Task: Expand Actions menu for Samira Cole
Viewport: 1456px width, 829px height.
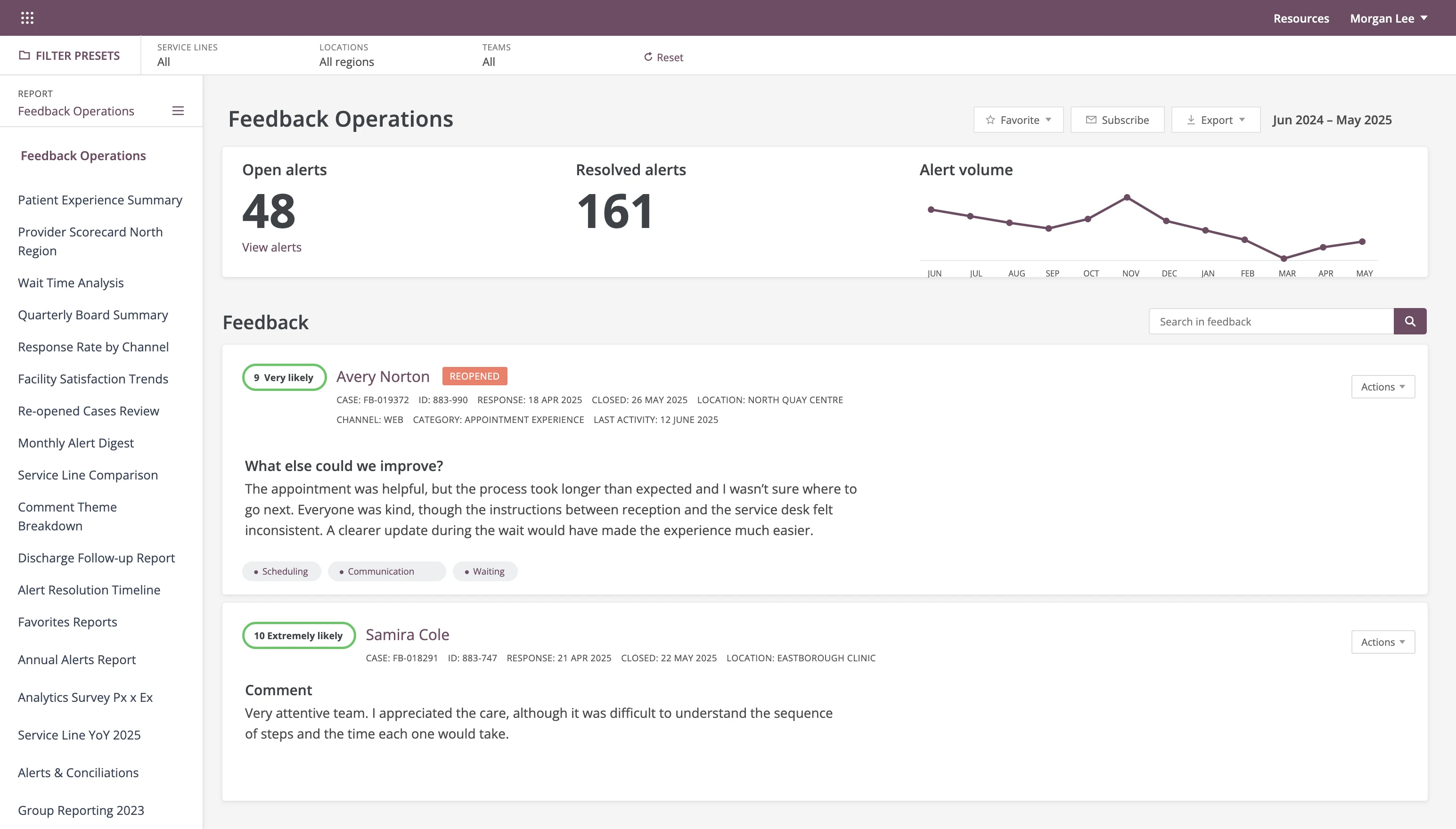Action: tap(1383, 642)
